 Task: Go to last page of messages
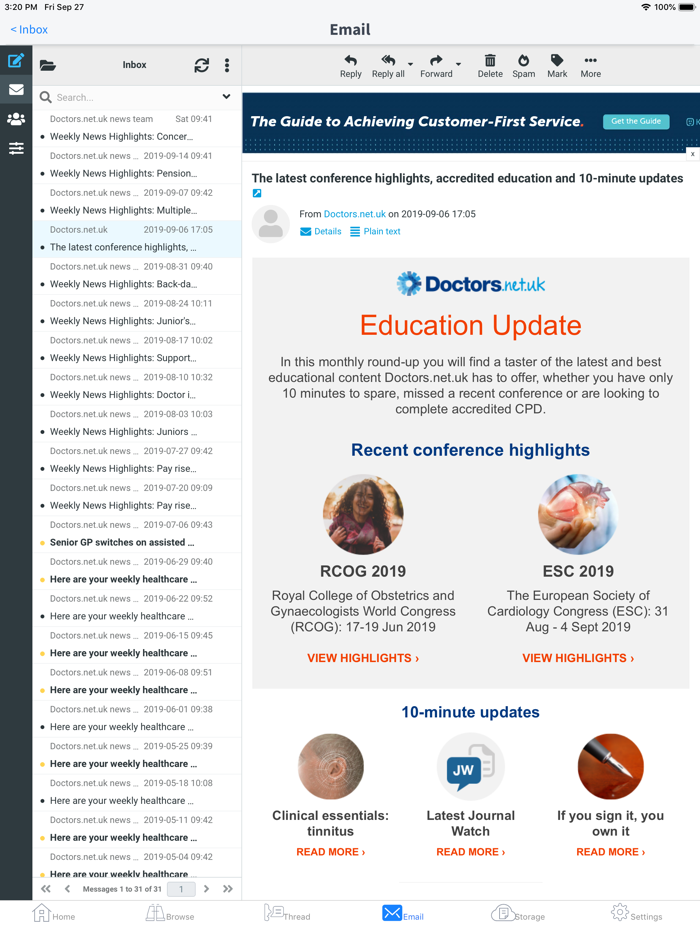[228, 889]
